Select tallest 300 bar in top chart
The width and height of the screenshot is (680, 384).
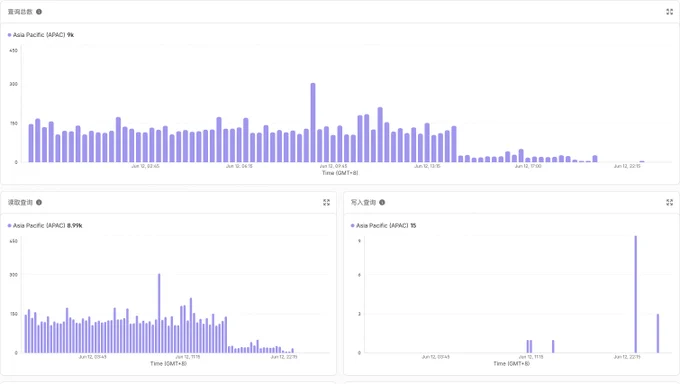(313, 123)
